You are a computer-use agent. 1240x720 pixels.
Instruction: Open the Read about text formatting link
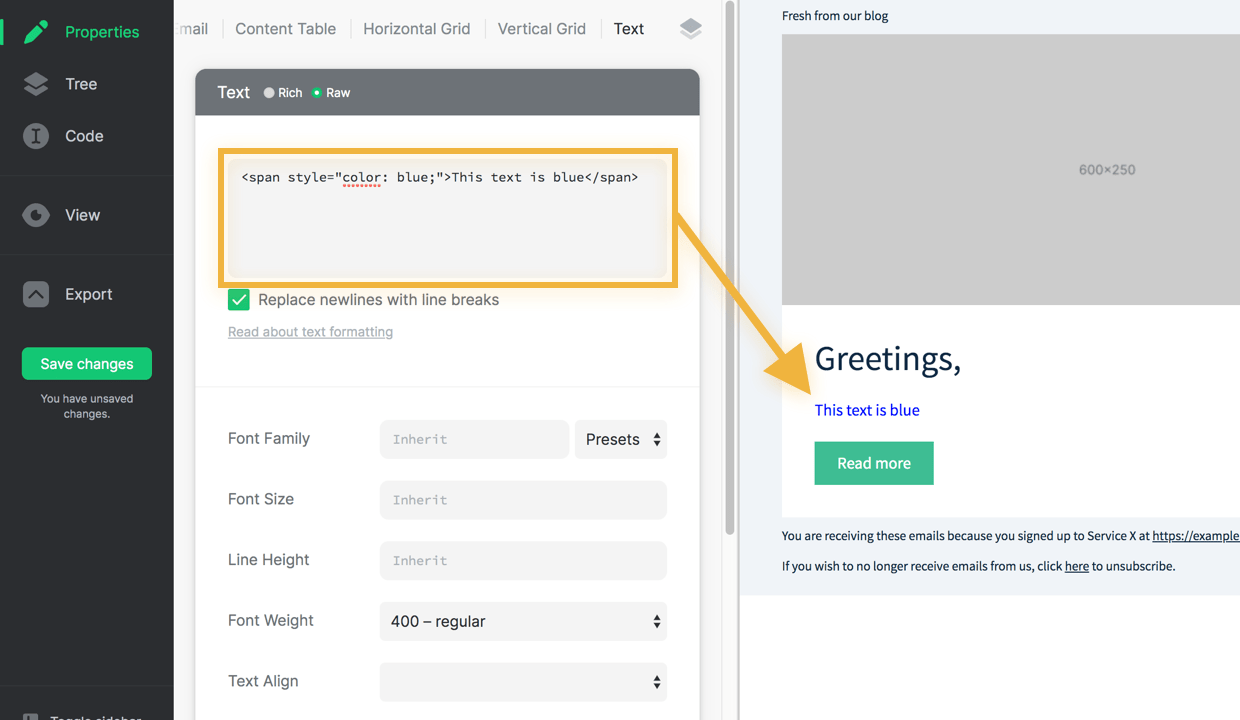point(310,331)
